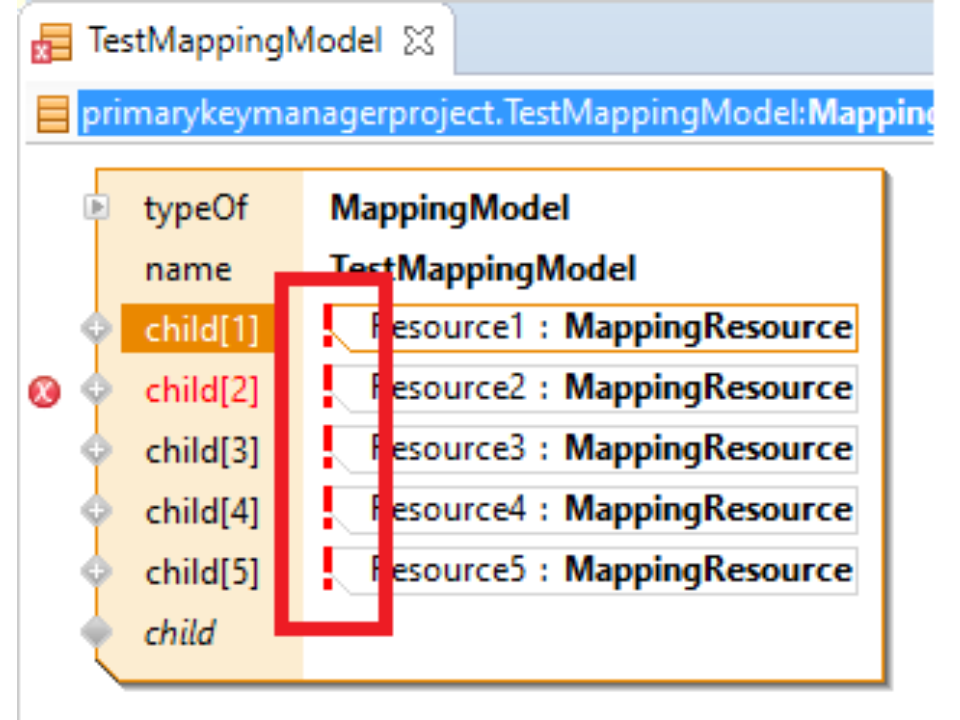Open Resource4 : MappingResource entry
The height and width of the screenshot is (720, 960).
(610, 510)
